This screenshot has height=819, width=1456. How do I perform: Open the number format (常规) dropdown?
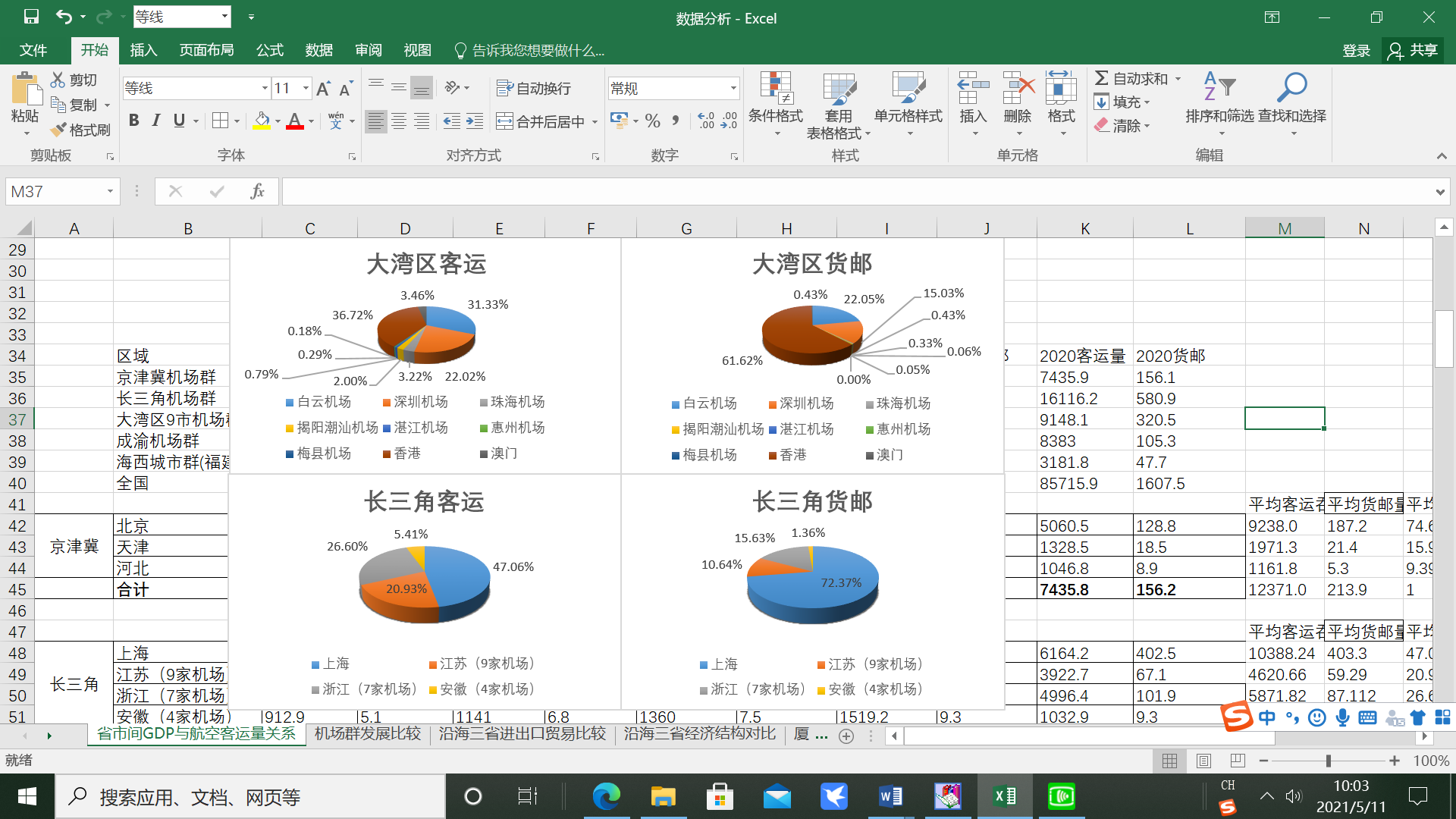pos(733,89)
